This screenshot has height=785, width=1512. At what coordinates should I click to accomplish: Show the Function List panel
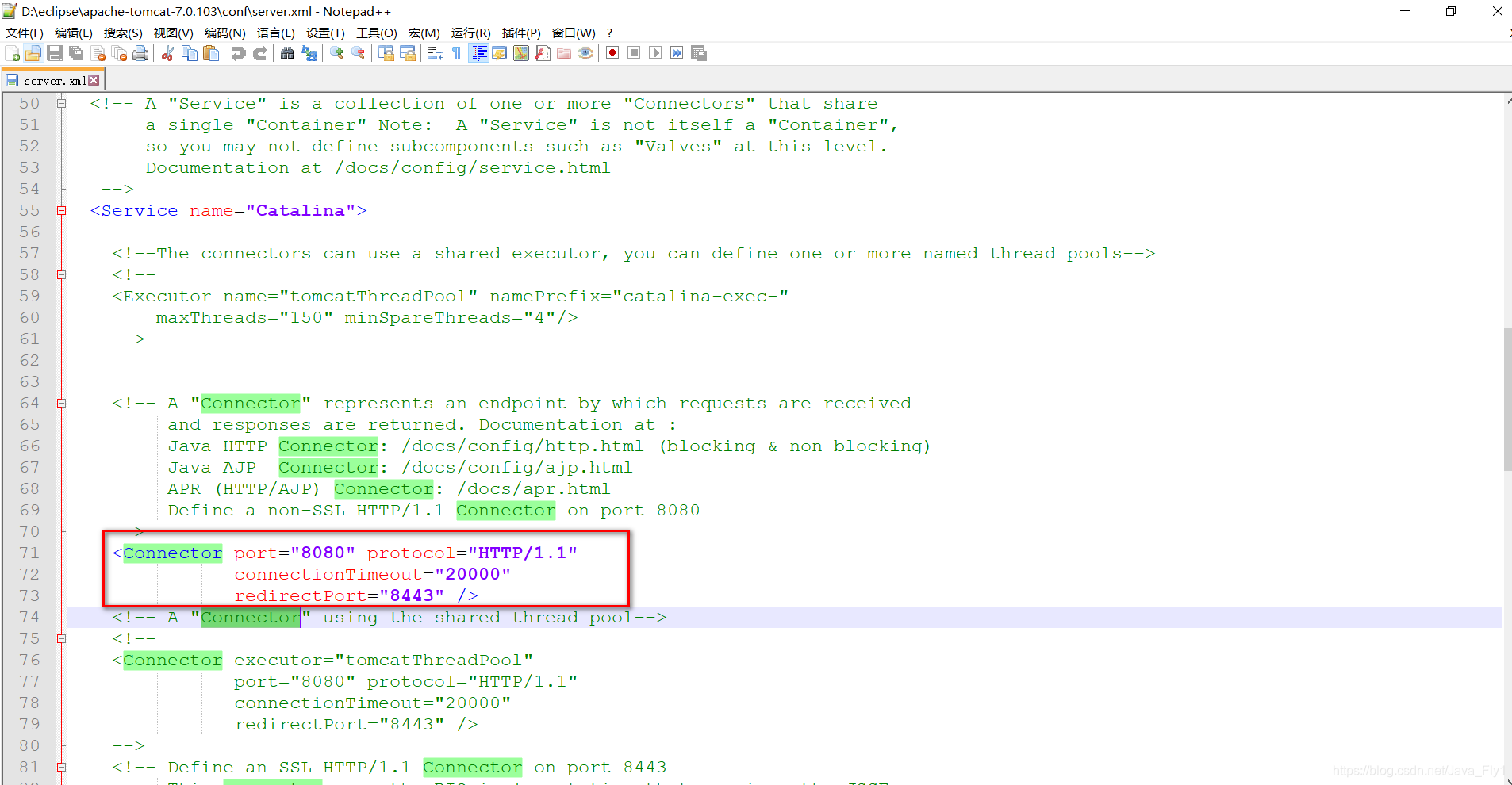tap(543, 53)
